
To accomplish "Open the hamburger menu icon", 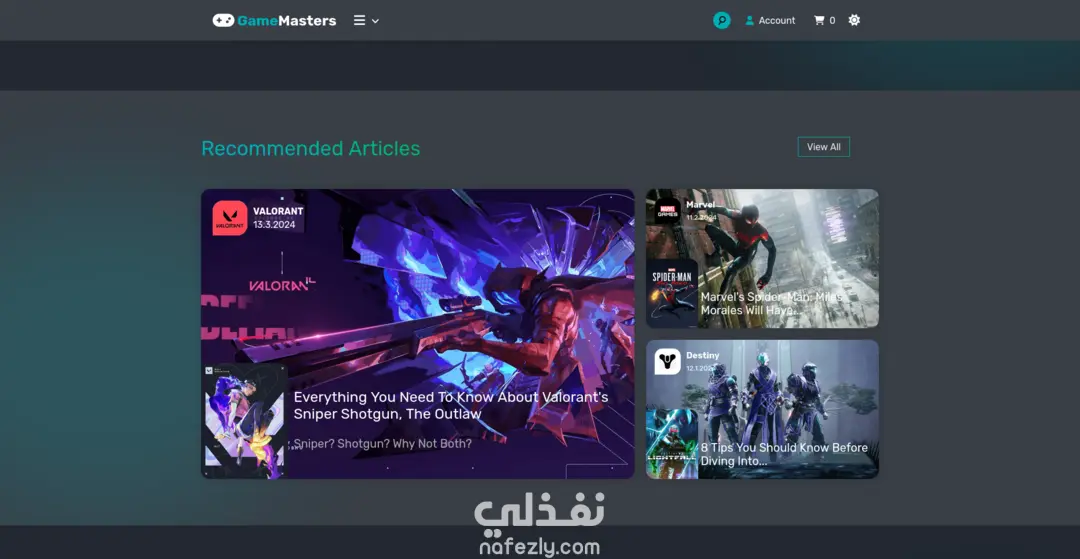I will click(360, 21).
